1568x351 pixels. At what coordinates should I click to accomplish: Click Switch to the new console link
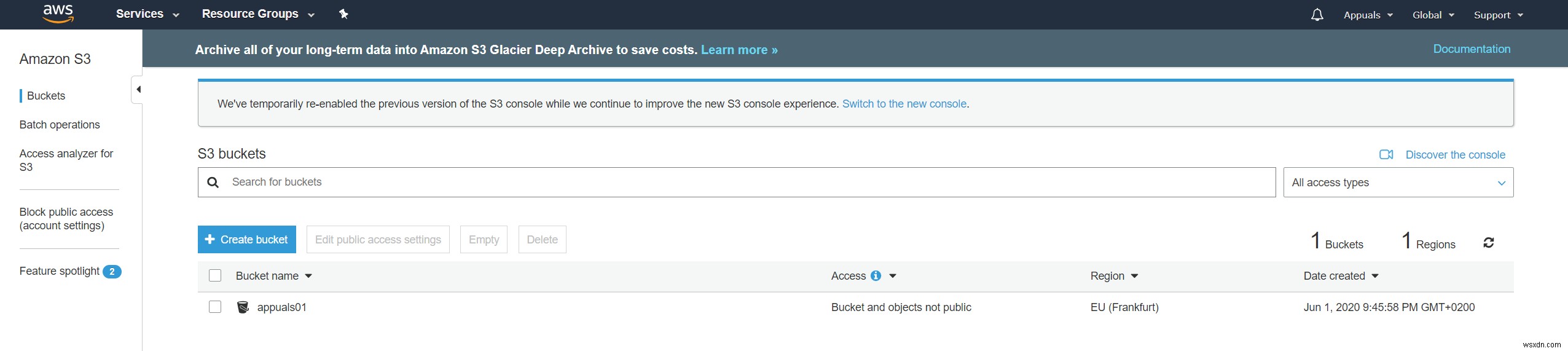[x=904, y=104]
